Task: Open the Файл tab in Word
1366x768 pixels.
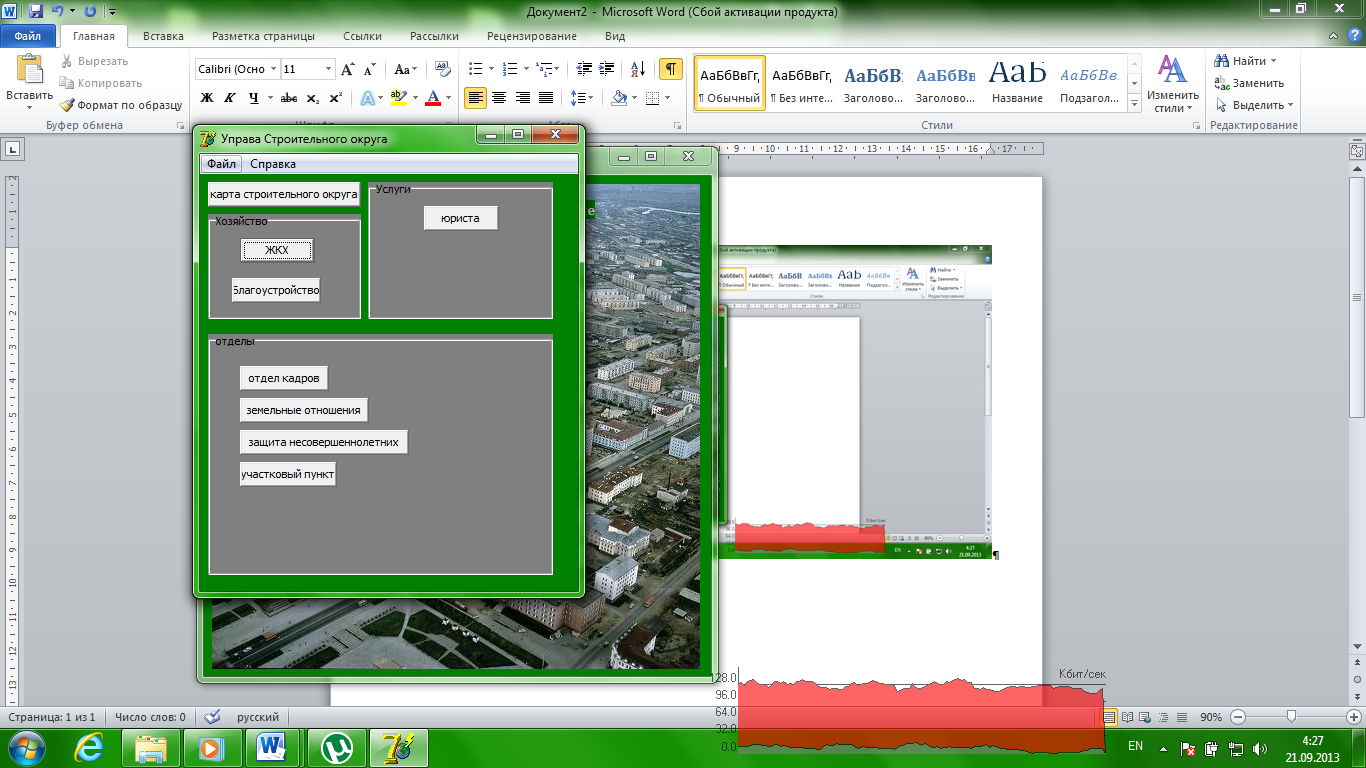Action: point(28,36)
